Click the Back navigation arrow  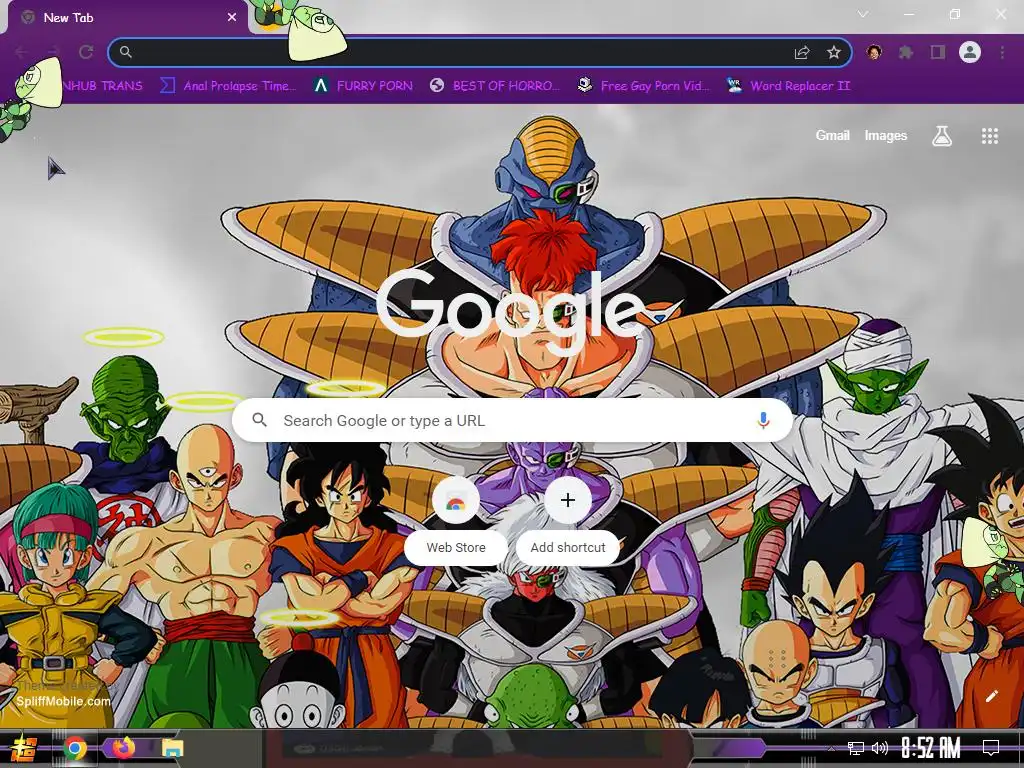click(x=22, y=52)
